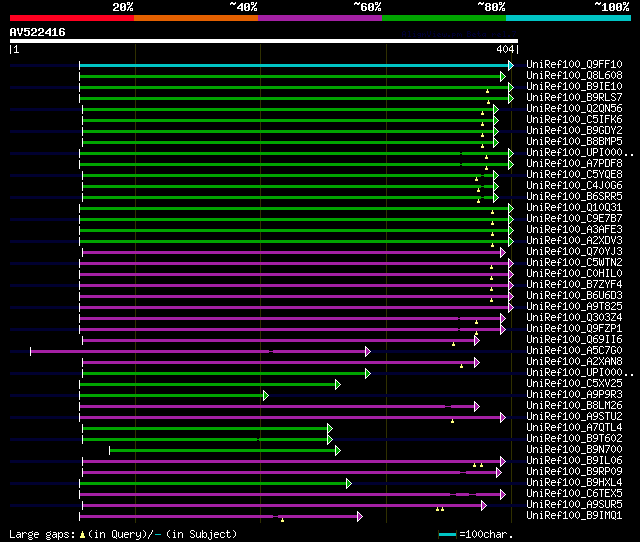Image resolution: width=640 pixels, height=542 pixels.
Task: Select the purple alignment bar for C6TEX5
Action: [290, 495]
